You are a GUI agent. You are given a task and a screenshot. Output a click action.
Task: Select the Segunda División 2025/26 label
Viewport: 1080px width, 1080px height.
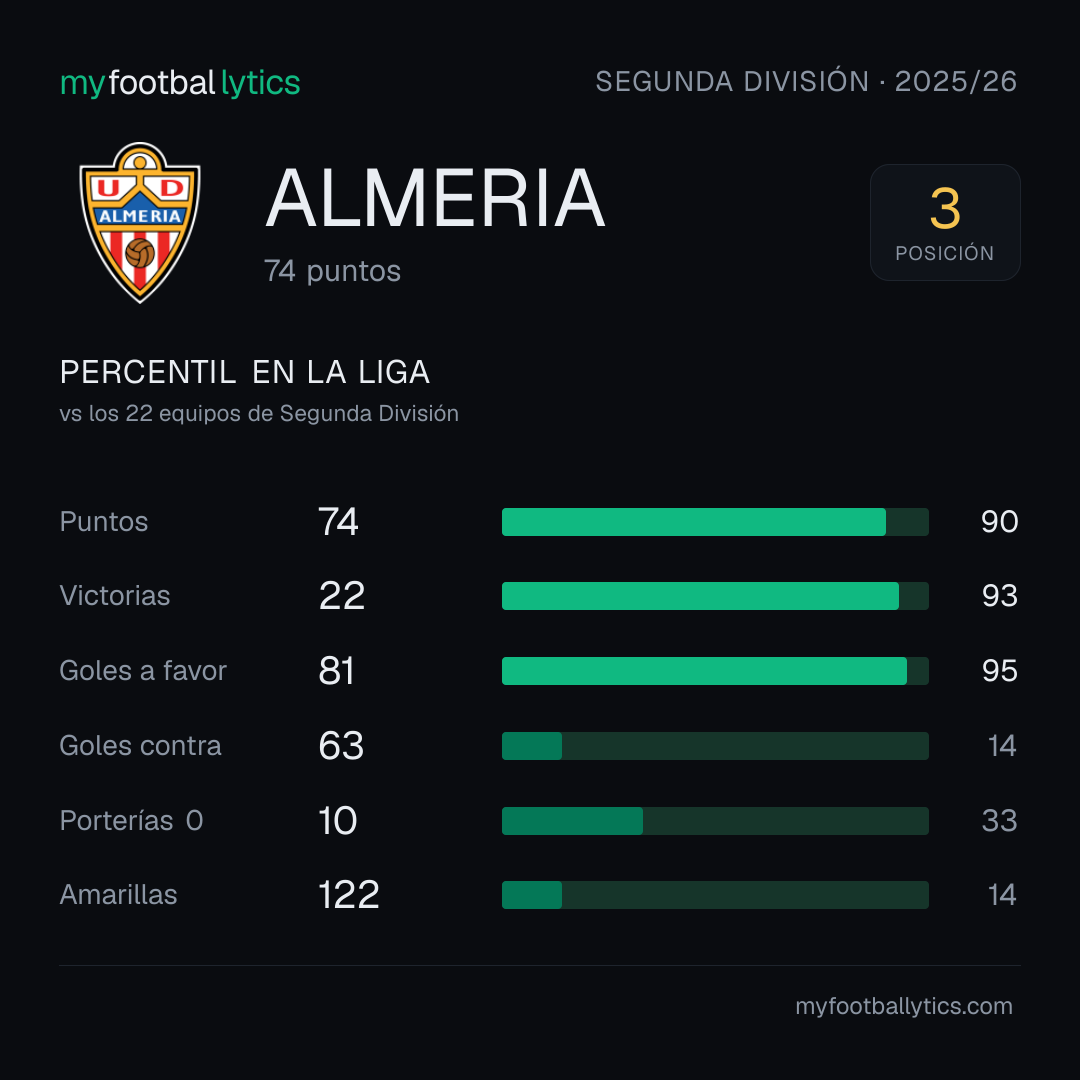pos(806,81)
